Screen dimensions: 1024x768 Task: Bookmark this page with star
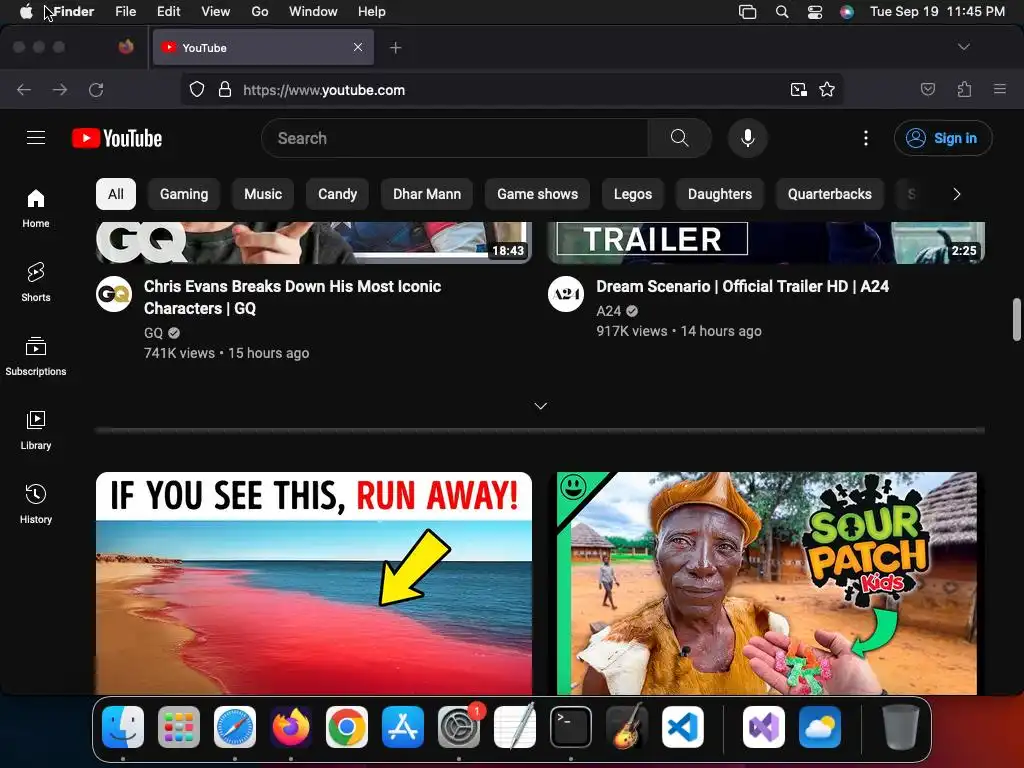[827, 89]
